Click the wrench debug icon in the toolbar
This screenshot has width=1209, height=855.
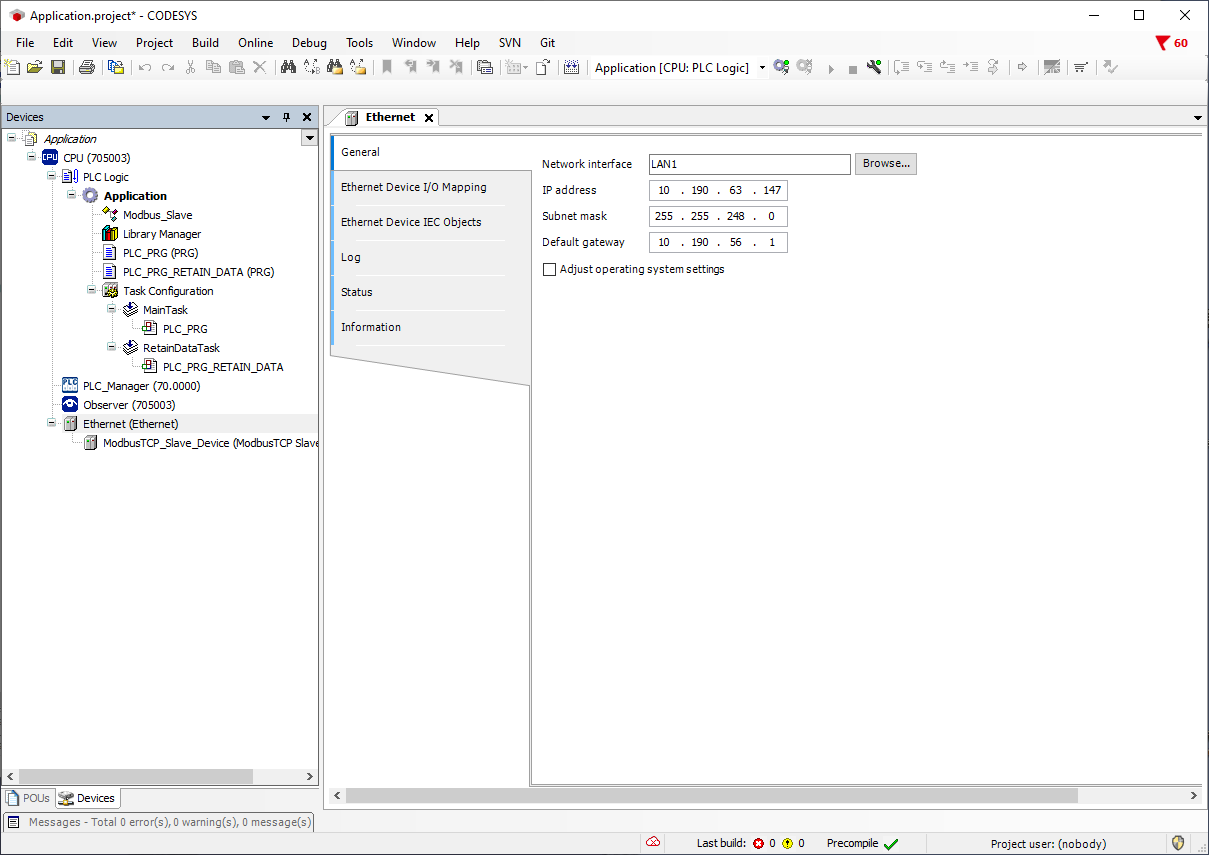click(x=874, y=68)
